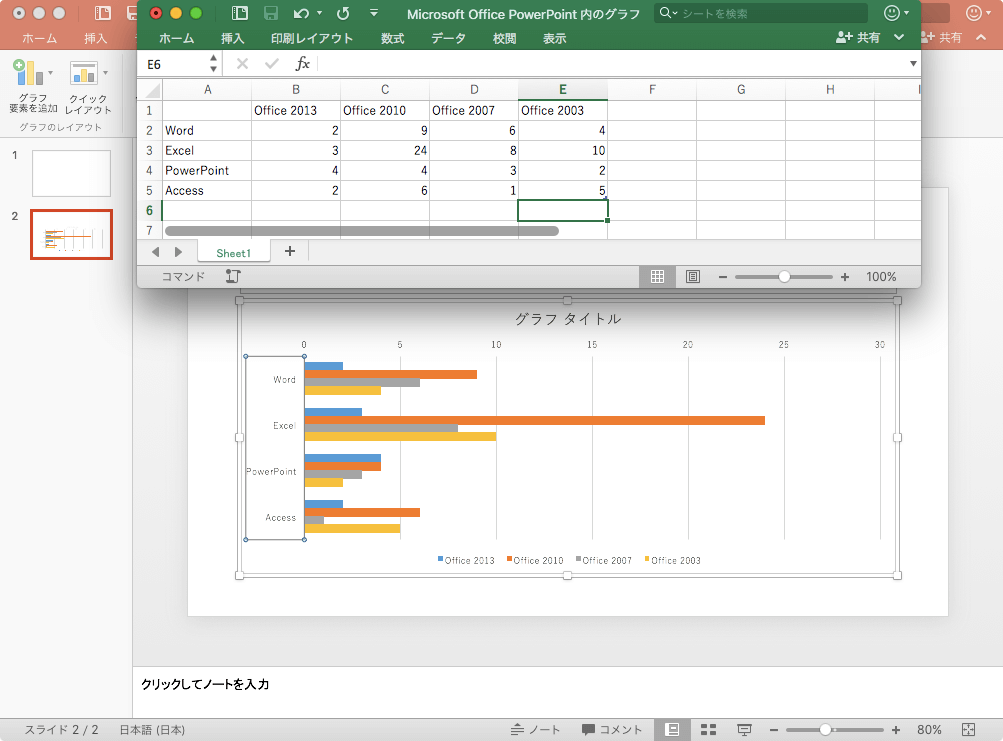The image size is (1003, 741).
Task: Zoom in with Excel plus button
Action: pos(845,277)
